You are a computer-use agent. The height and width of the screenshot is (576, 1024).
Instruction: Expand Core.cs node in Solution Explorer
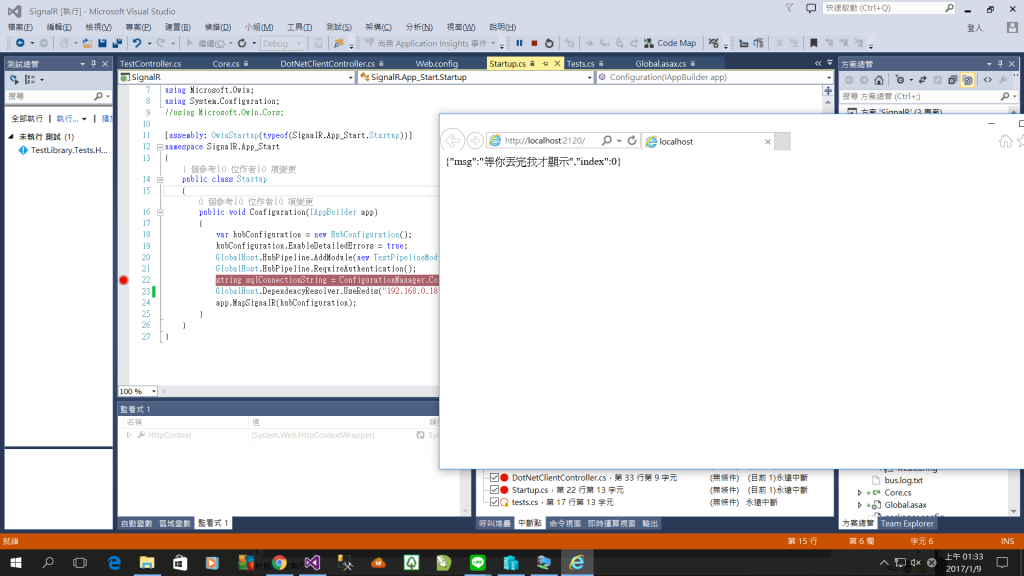coord(859,493)
